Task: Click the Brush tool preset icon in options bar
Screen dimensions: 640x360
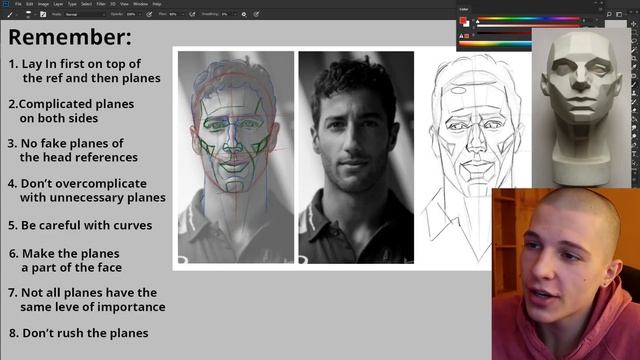Action: pyautogui.click(x=10, y=14)
